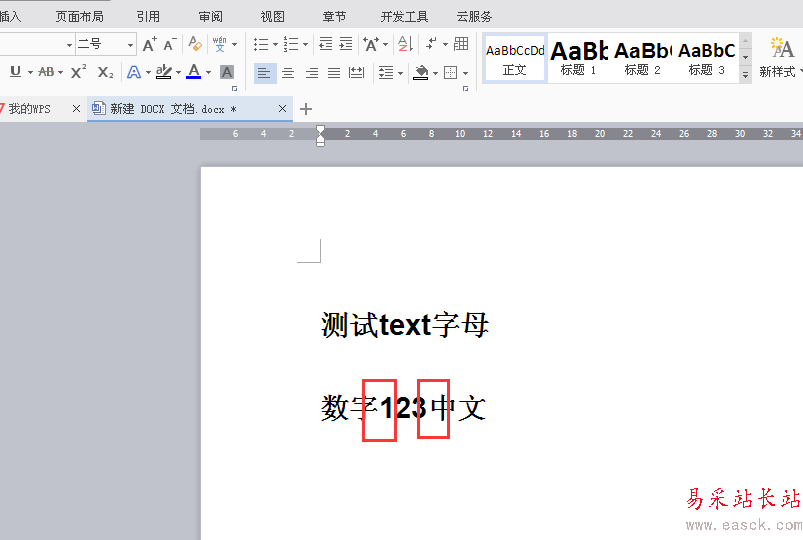This screenshot has width=803, height=540.
Task: Apply distributed alignment
Action: tap(356, 73)
